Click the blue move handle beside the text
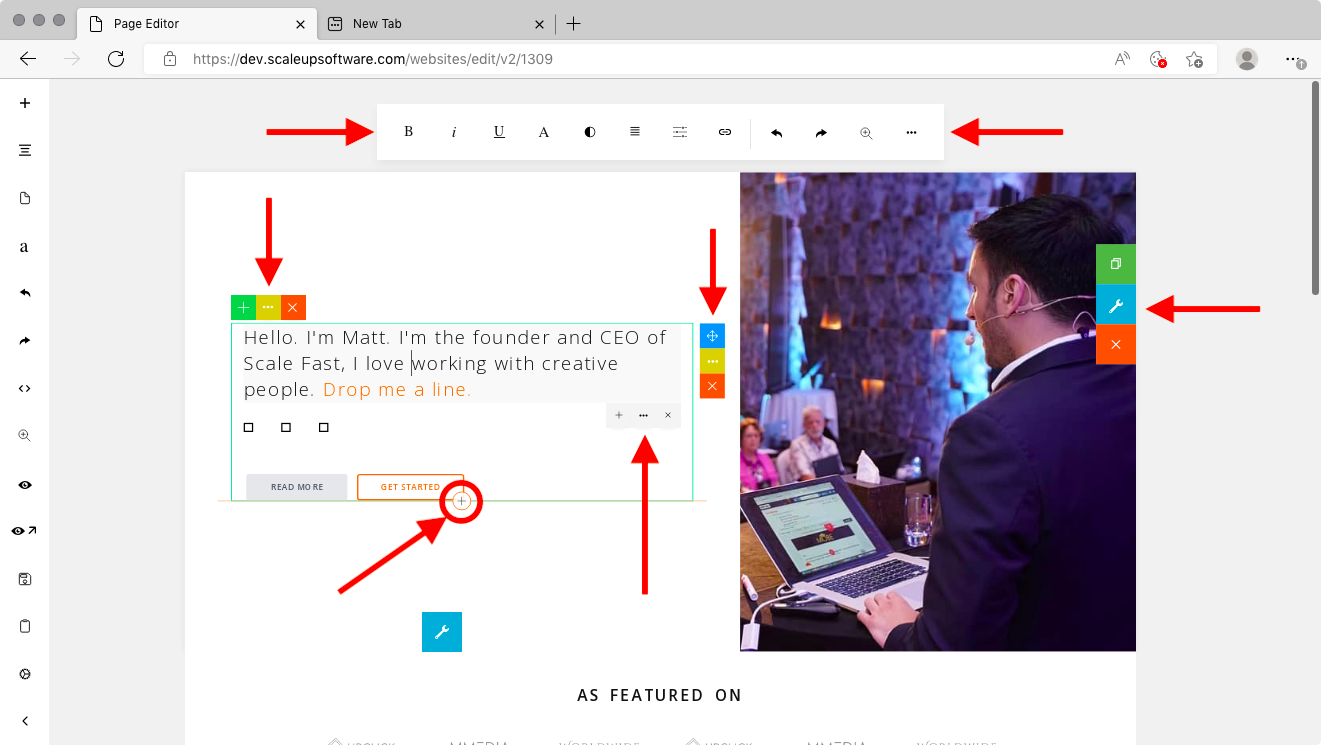This screenshot has width=1321, height=745. (x=712, y=336)
